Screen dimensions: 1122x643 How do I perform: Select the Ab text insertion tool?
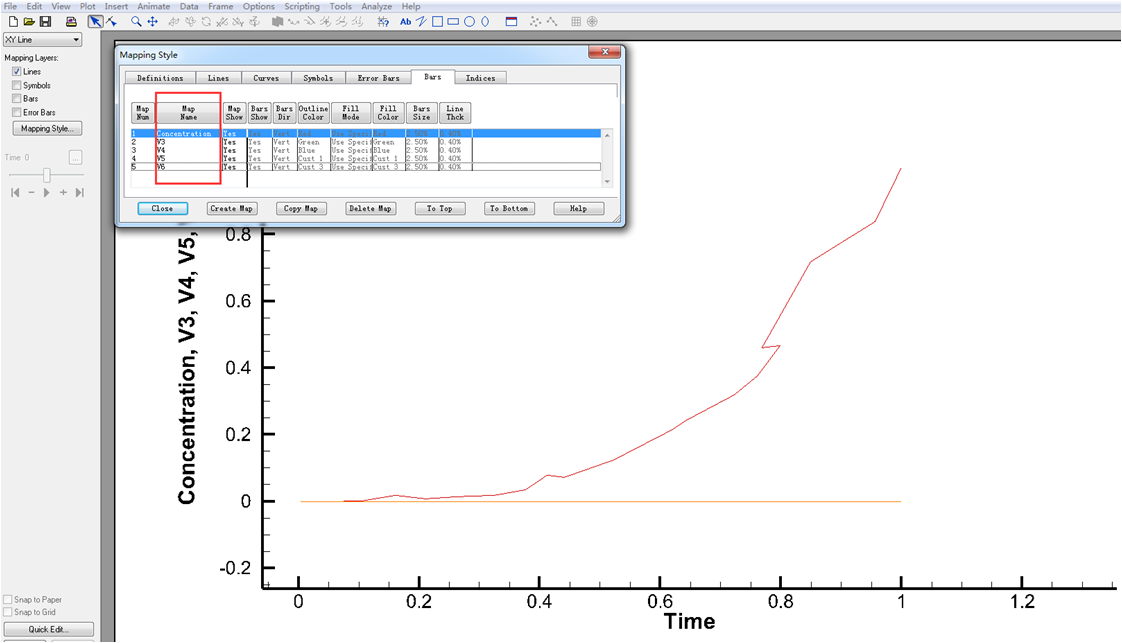[406, 21]
